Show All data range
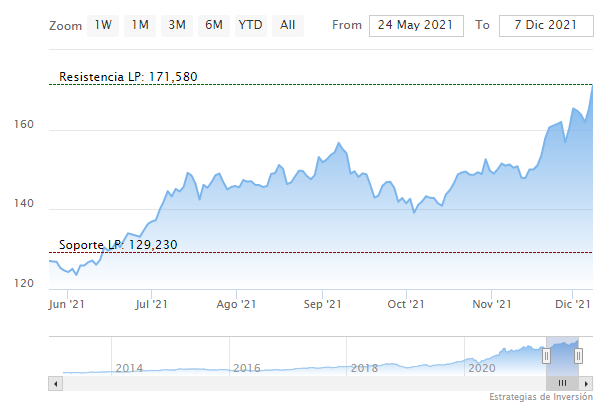The height and width of the screenshot is (412, 608). pos(288,25)
